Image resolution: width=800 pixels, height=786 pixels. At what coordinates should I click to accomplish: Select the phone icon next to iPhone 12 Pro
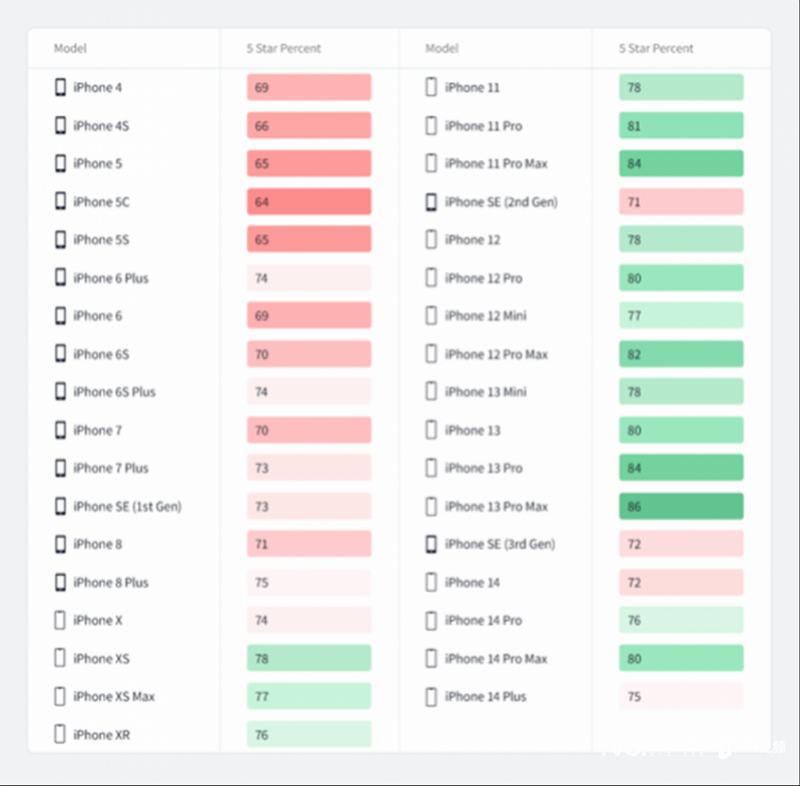click(431, 277)
